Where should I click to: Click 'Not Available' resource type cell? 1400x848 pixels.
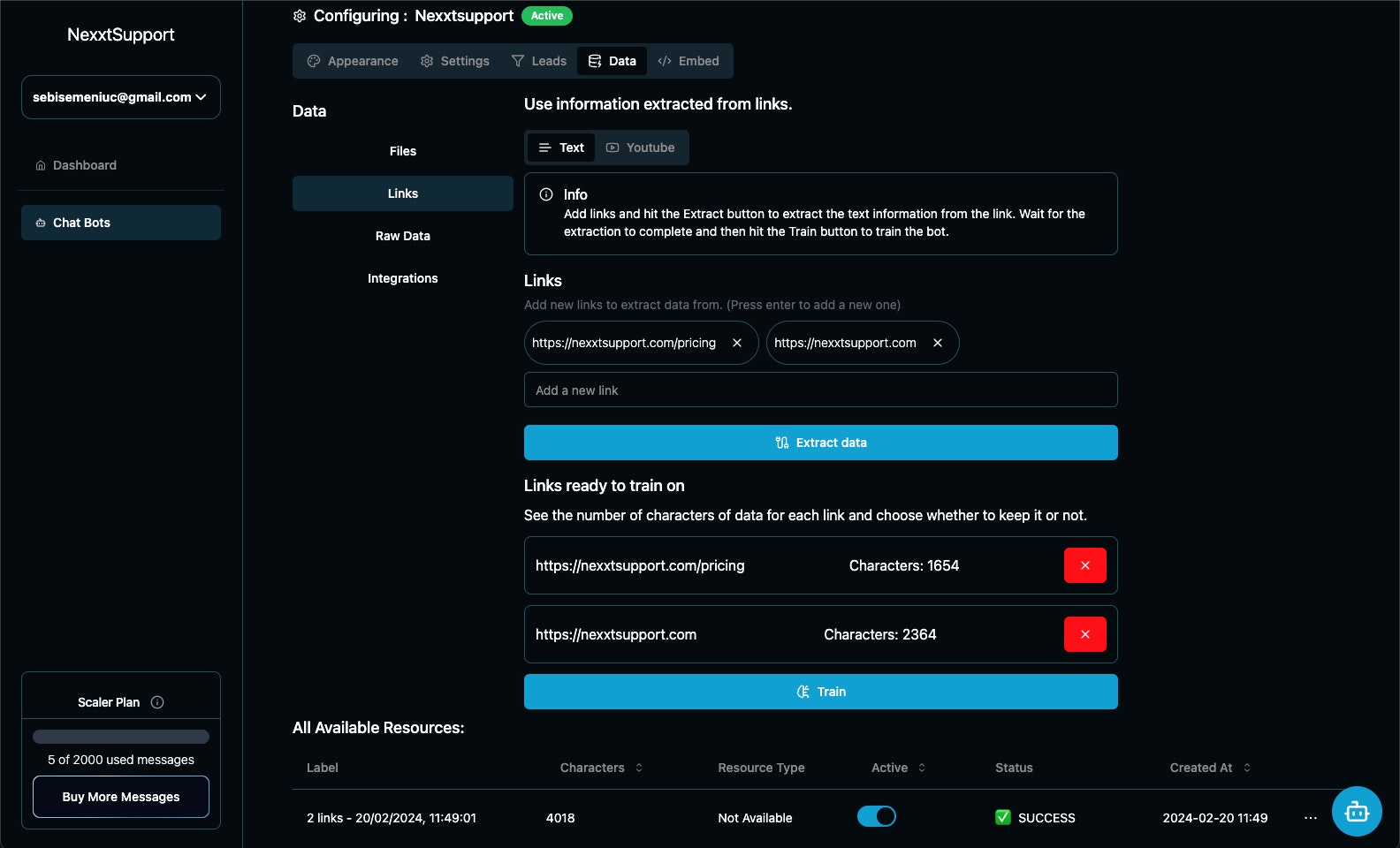[755, 818]
